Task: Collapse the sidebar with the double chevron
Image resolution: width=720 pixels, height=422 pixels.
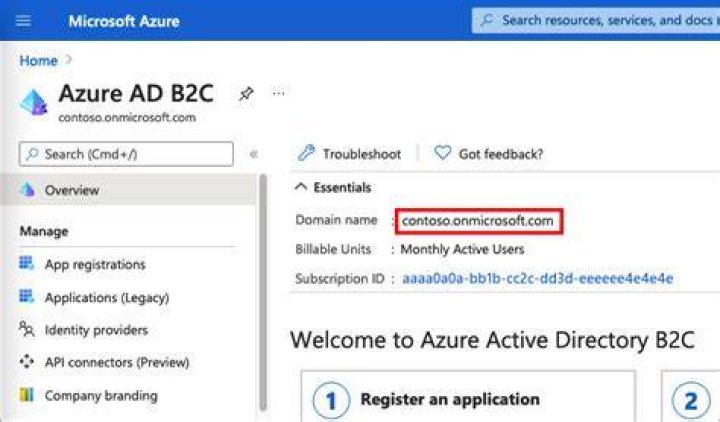Action: click(x=253, y=154)
